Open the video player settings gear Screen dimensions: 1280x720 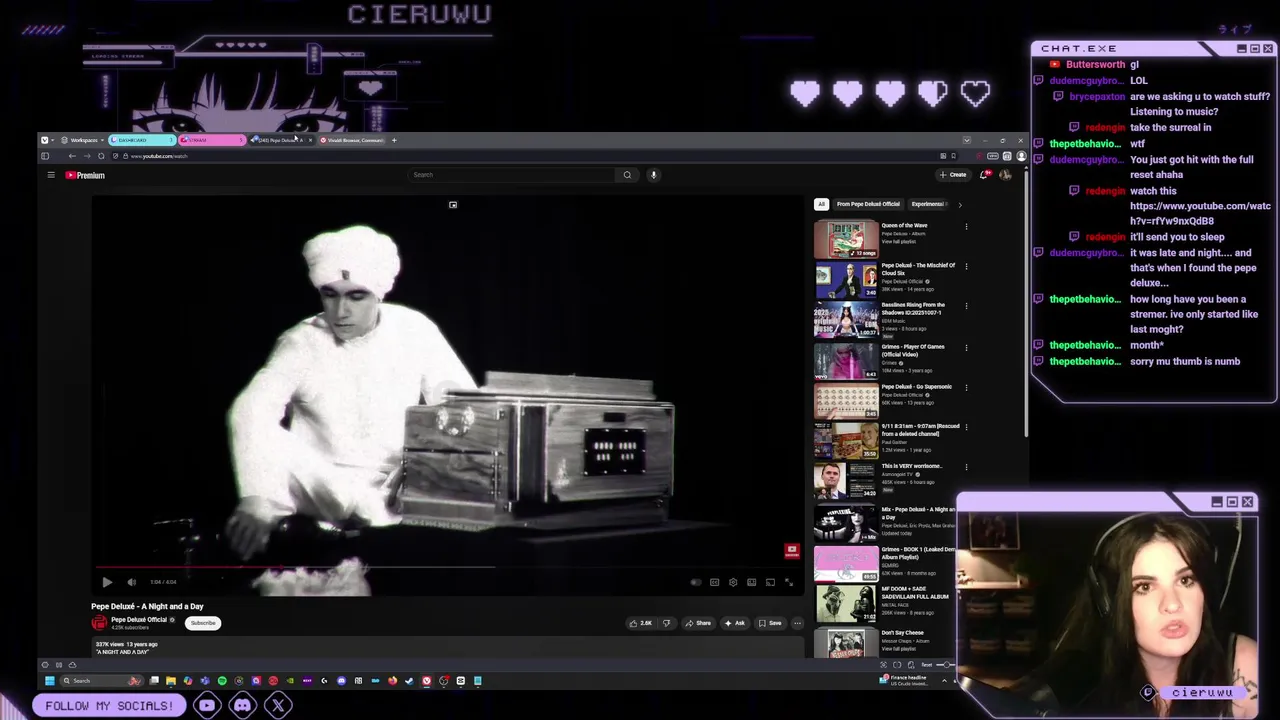point(733,582)
